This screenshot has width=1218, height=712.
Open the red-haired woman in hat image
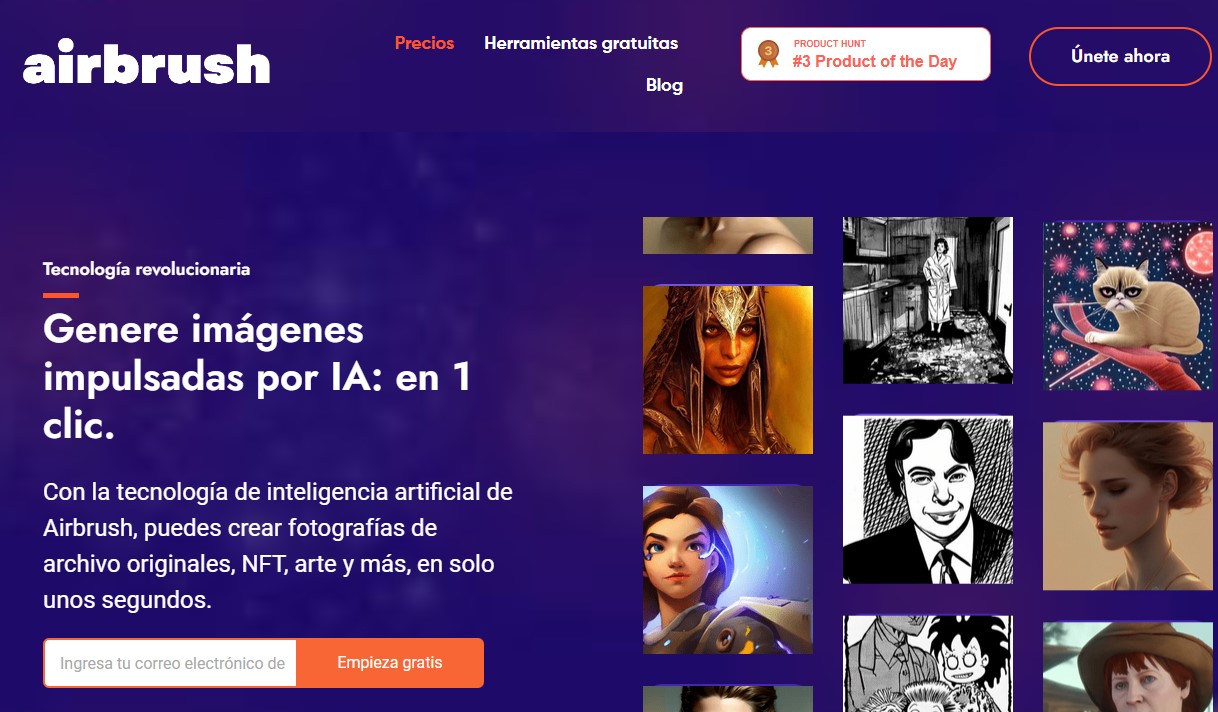(1128, 667)
